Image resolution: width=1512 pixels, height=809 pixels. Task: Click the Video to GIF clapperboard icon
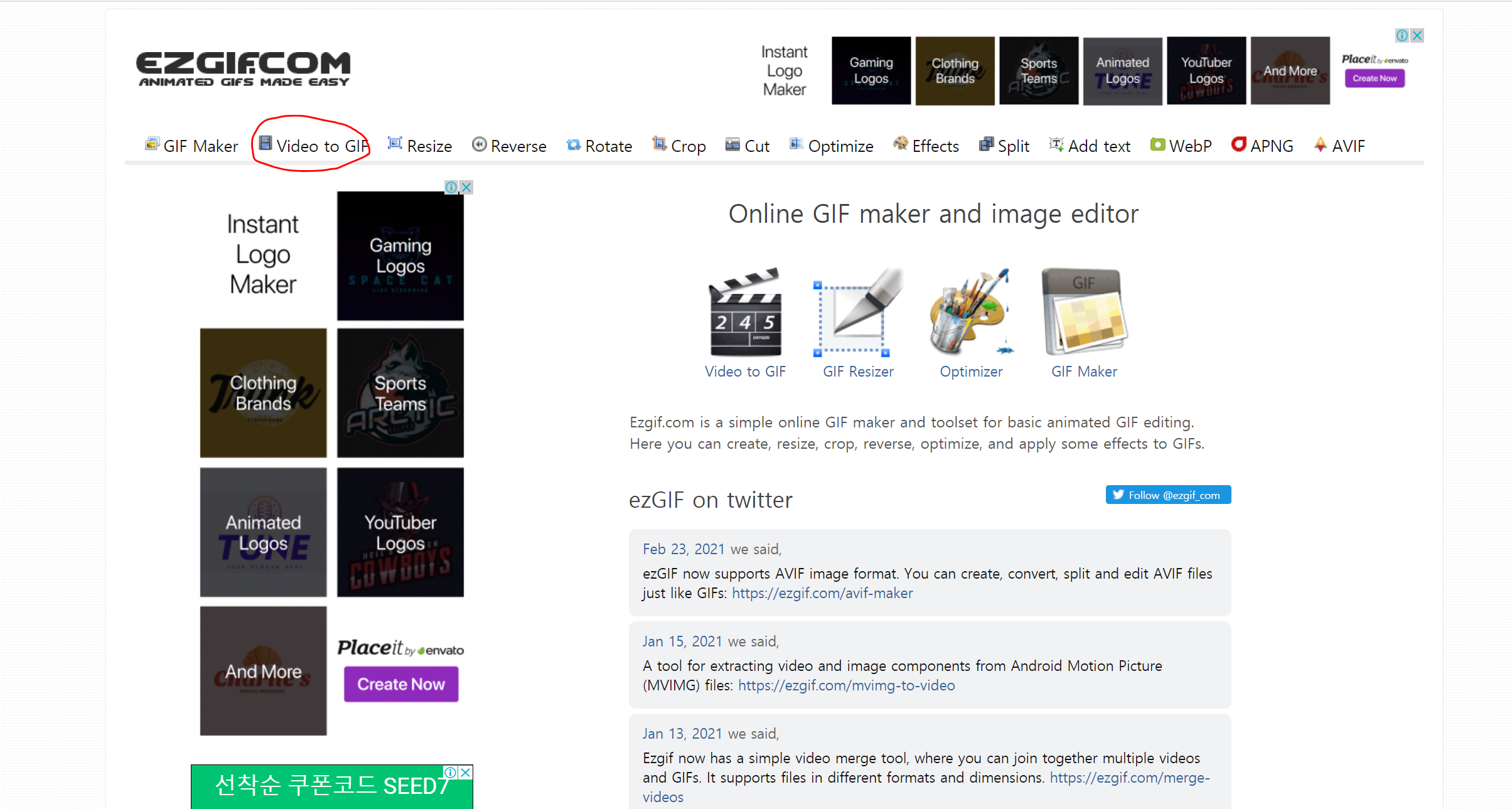[x=745, y=313]
